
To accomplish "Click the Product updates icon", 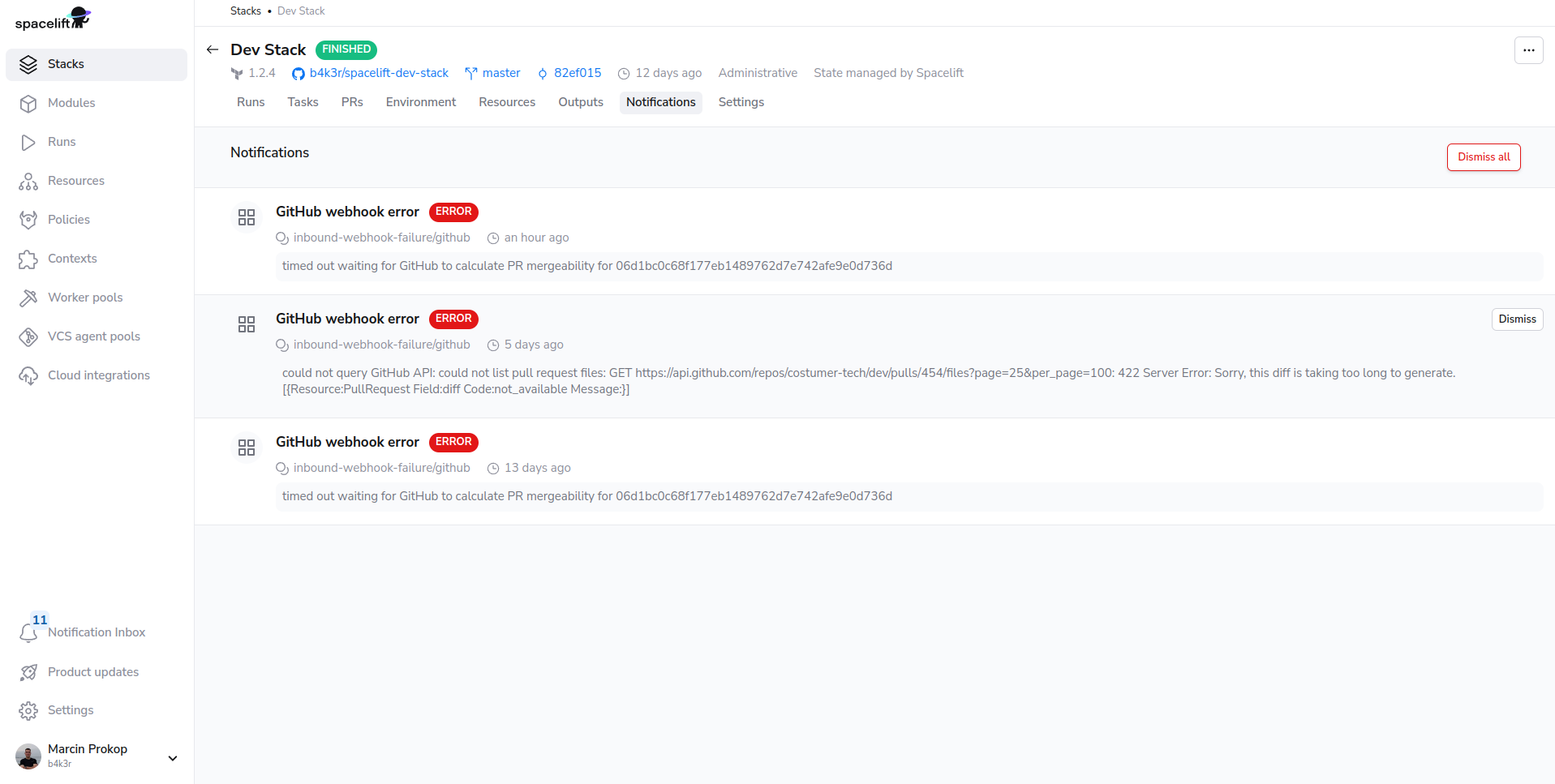I will (28, 672).
